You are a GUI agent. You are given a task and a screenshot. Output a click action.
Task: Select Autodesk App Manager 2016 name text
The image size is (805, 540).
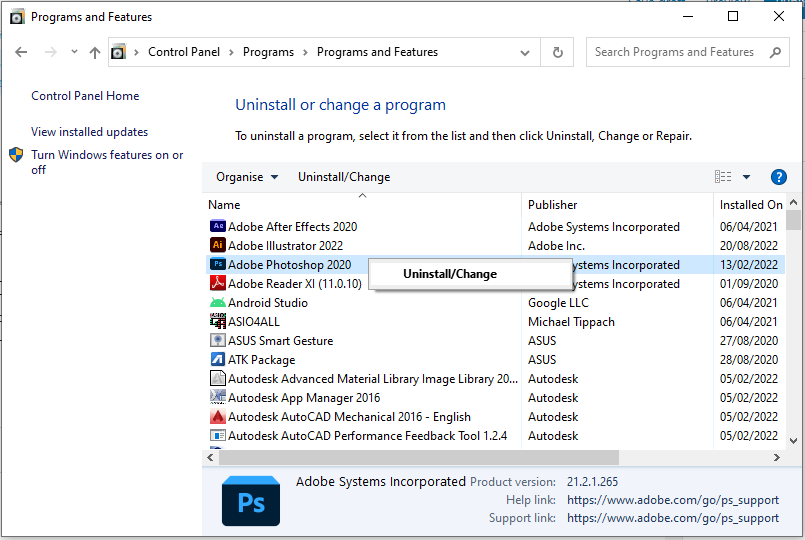click(304, 398)
